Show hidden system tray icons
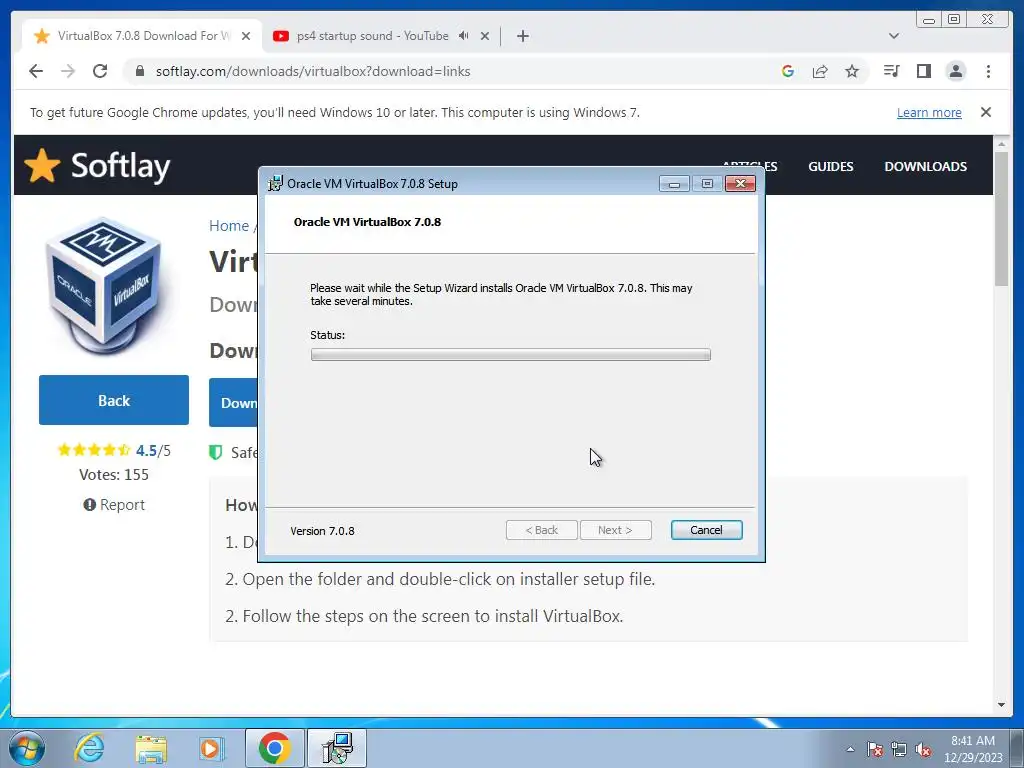Screen dimensions: 1024x768 coord(850,749)
